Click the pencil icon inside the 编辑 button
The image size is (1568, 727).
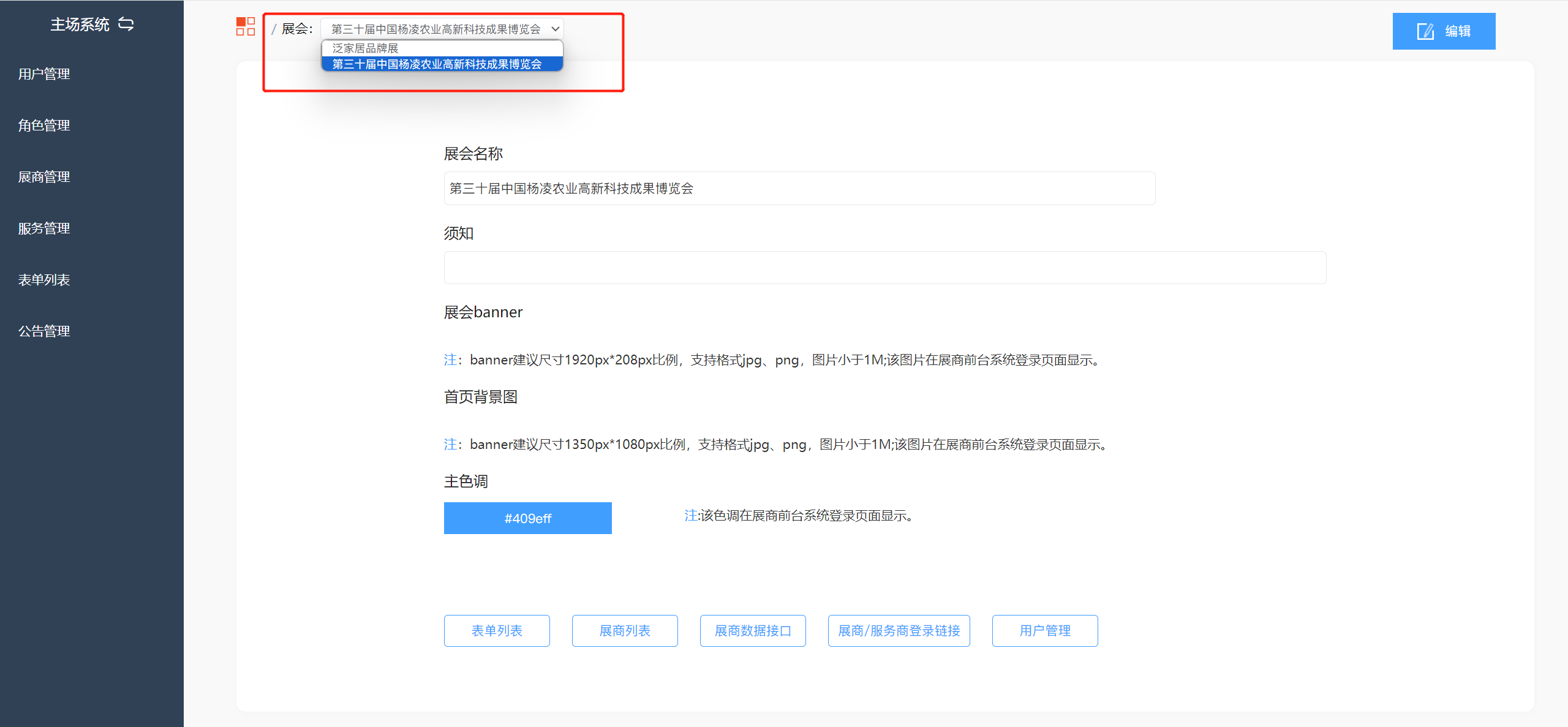(1425, 31)
